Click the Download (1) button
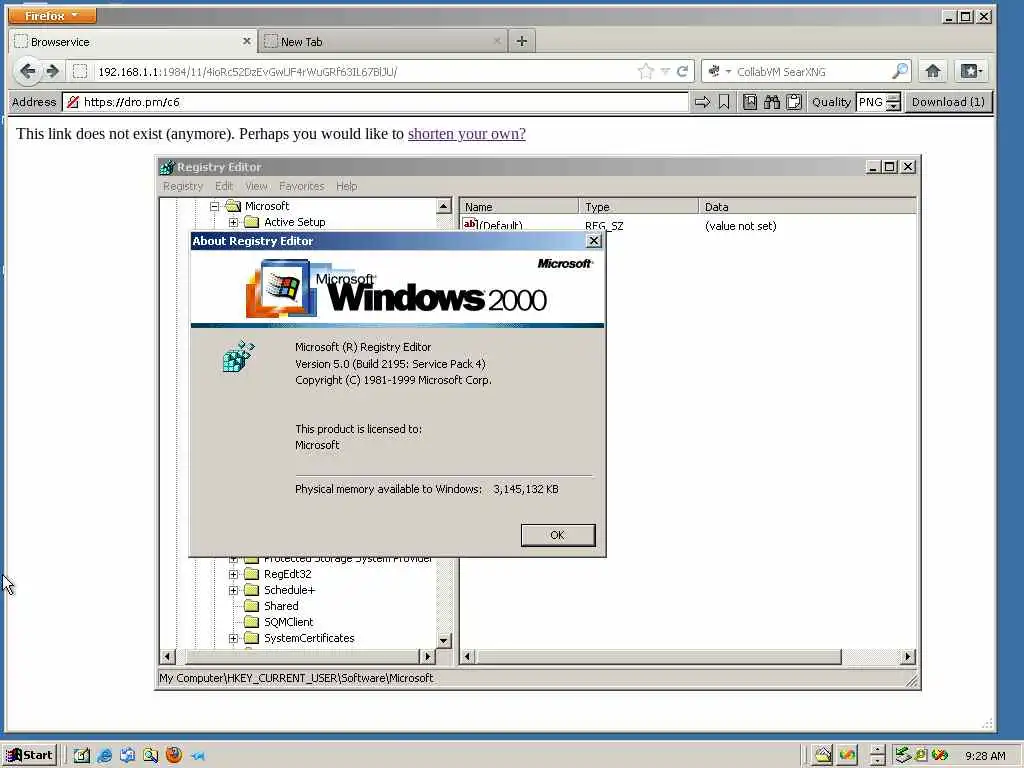Viewport: 1024px width, 768px height. pos(948,102)
